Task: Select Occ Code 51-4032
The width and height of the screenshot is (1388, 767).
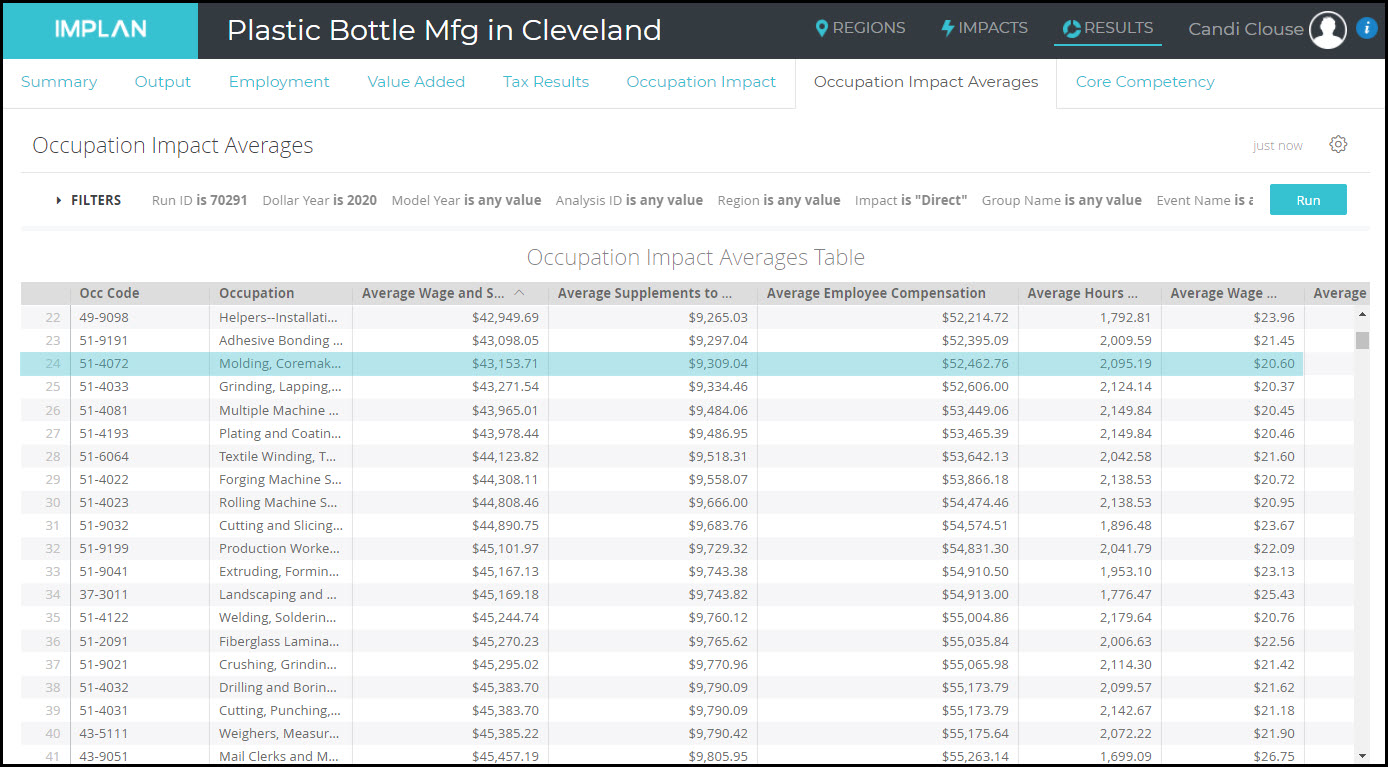Action: [104, 687]
